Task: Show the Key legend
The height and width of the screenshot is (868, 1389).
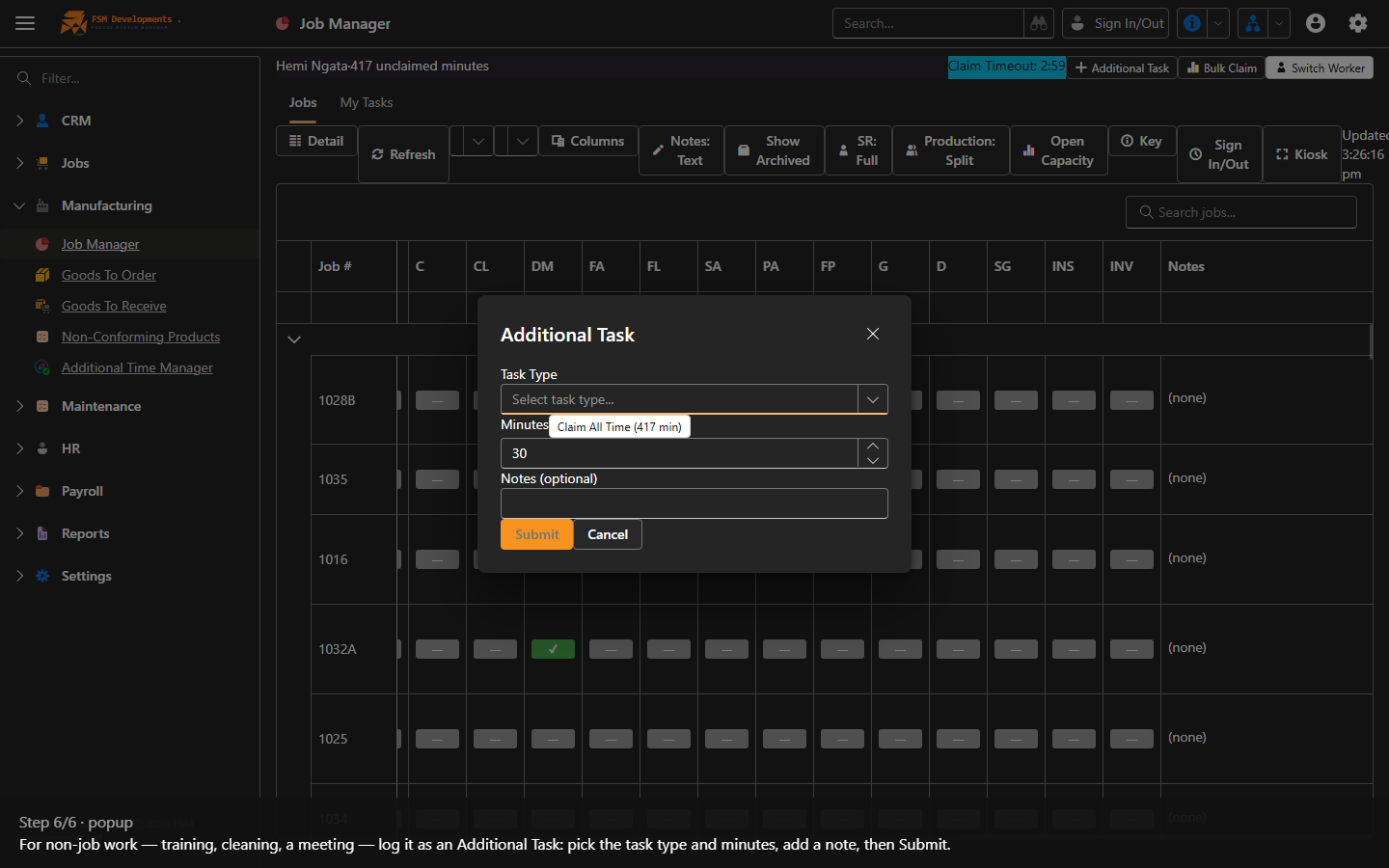Action: click(1142, 141)
